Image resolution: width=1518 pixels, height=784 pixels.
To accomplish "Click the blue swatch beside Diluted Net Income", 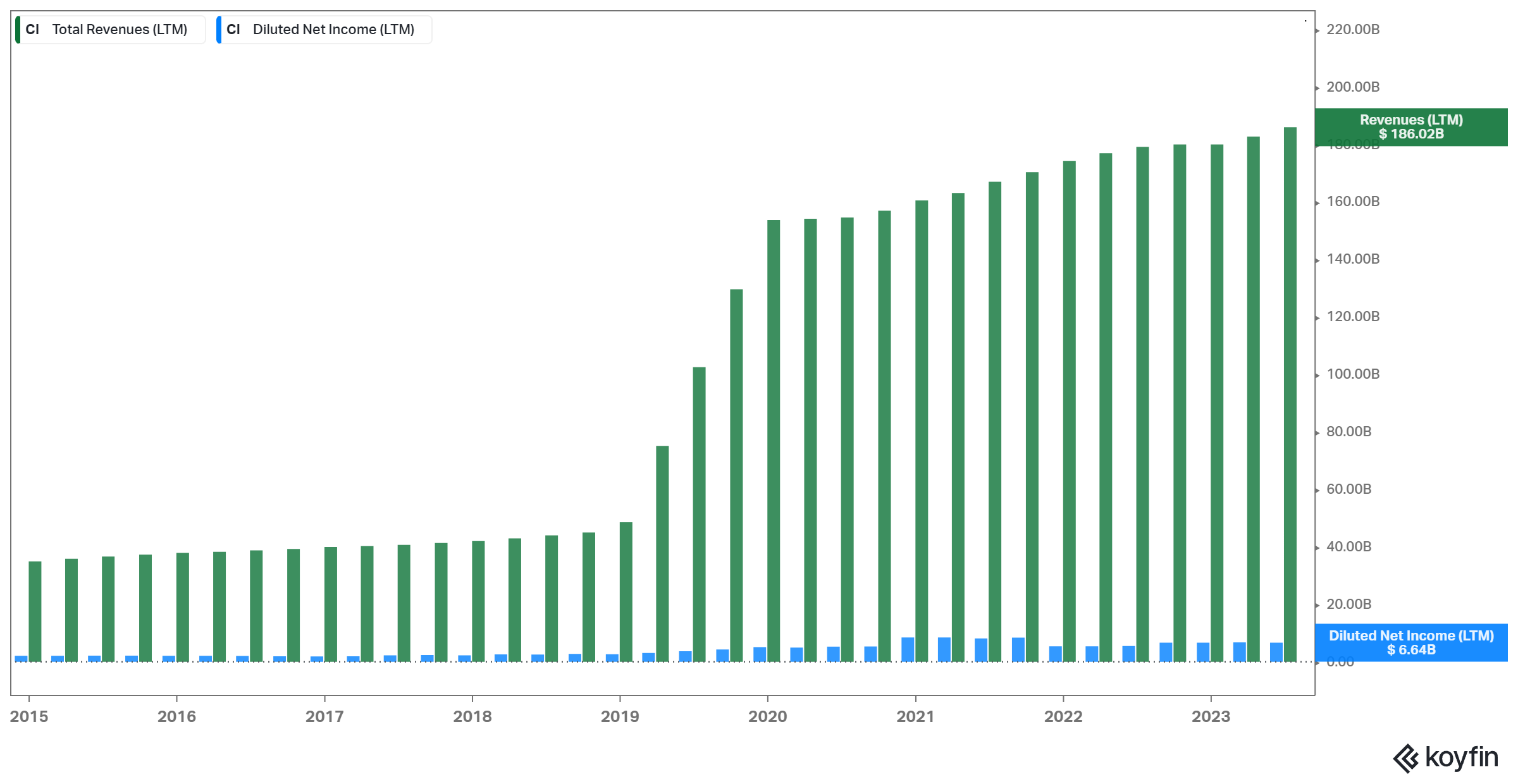I will click(x=219, y=30).
